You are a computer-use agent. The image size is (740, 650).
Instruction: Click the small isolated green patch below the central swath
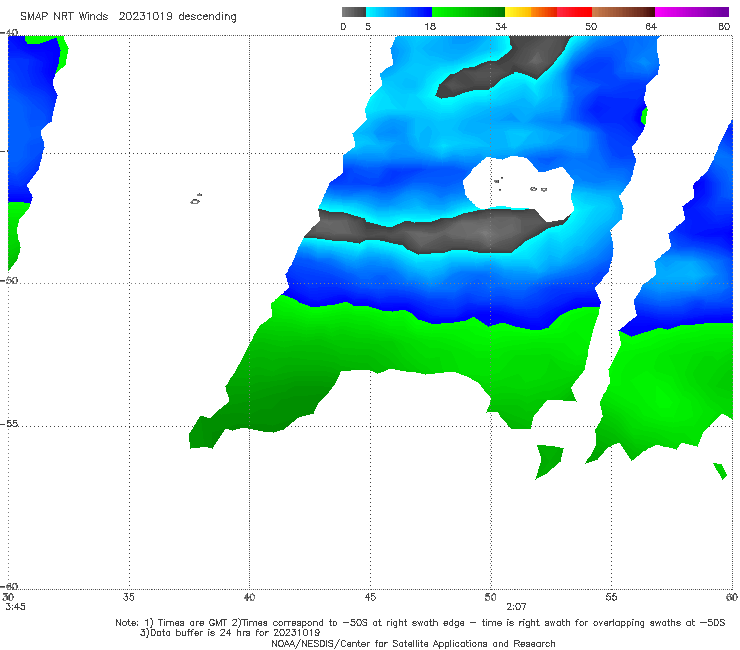click(x=549, y=461)
